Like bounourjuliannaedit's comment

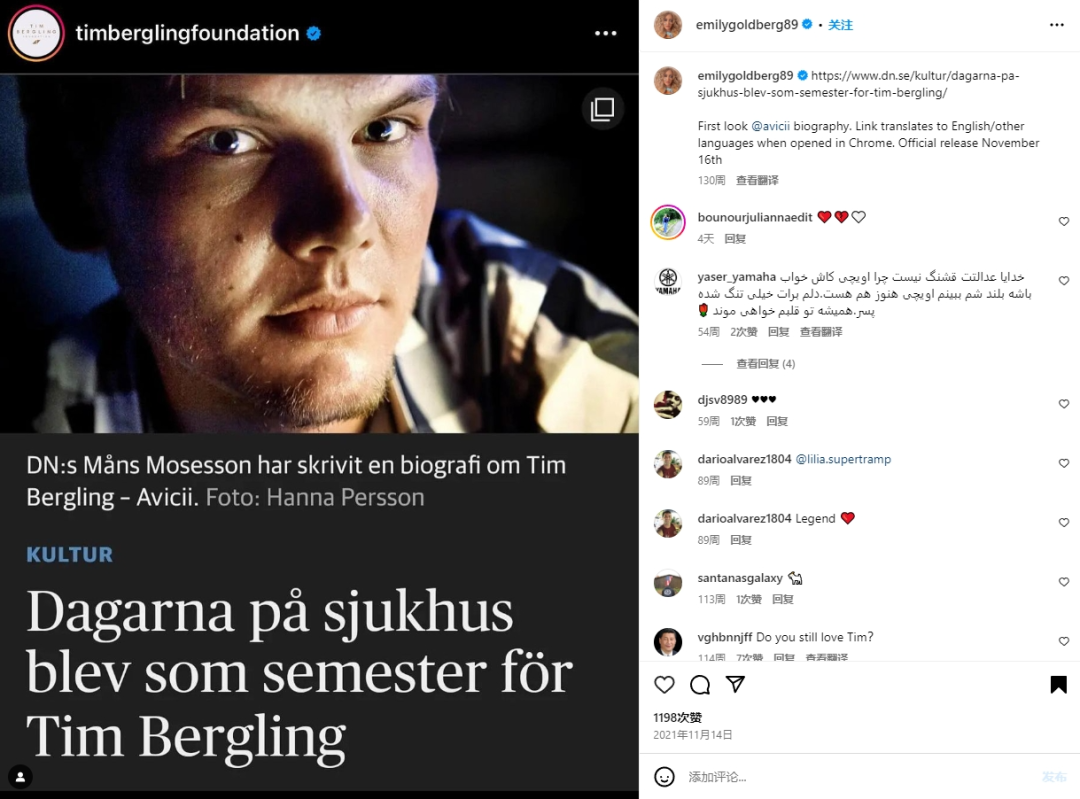1064,222
